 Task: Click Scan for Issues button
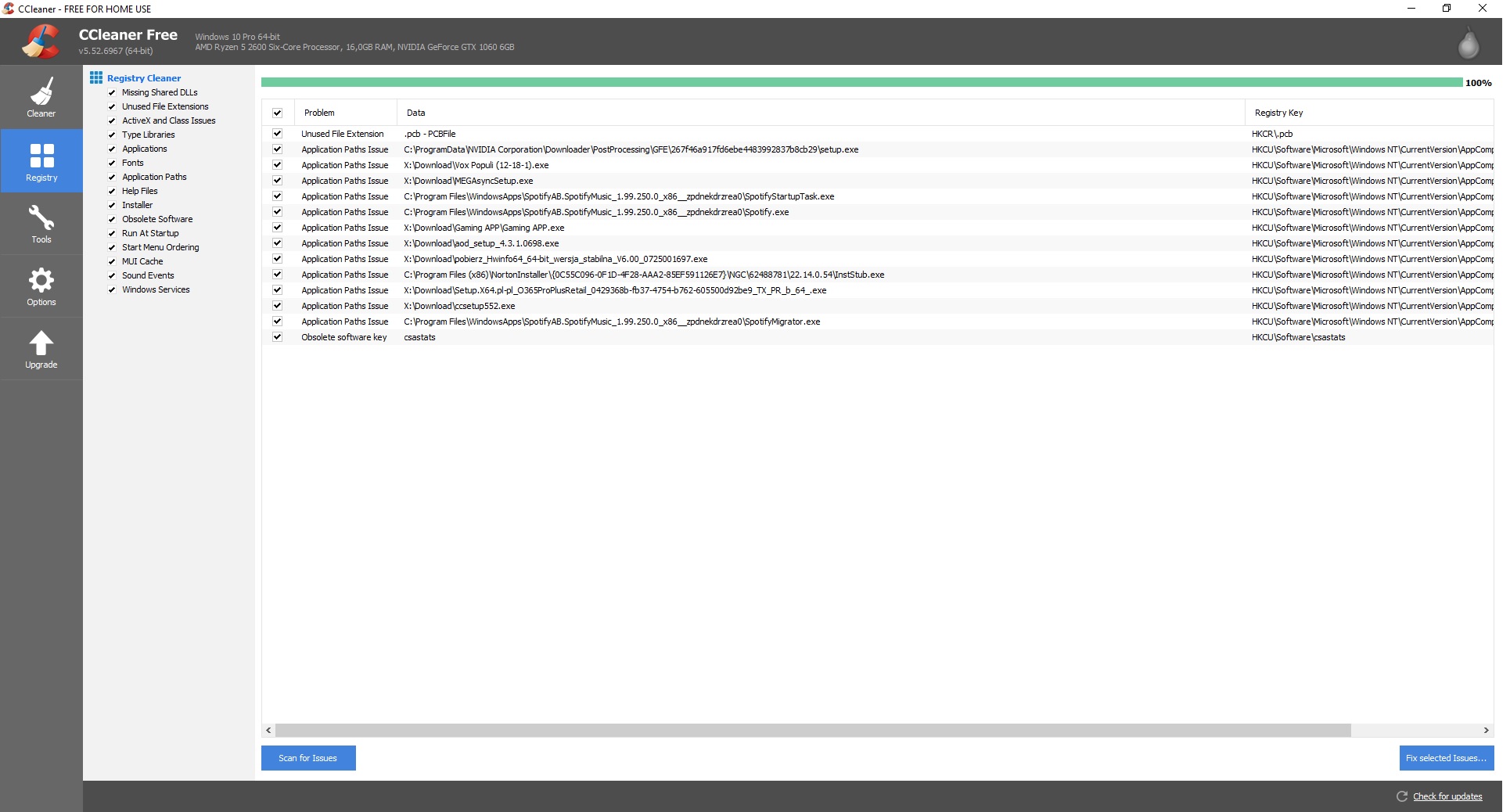click(308, 758)
